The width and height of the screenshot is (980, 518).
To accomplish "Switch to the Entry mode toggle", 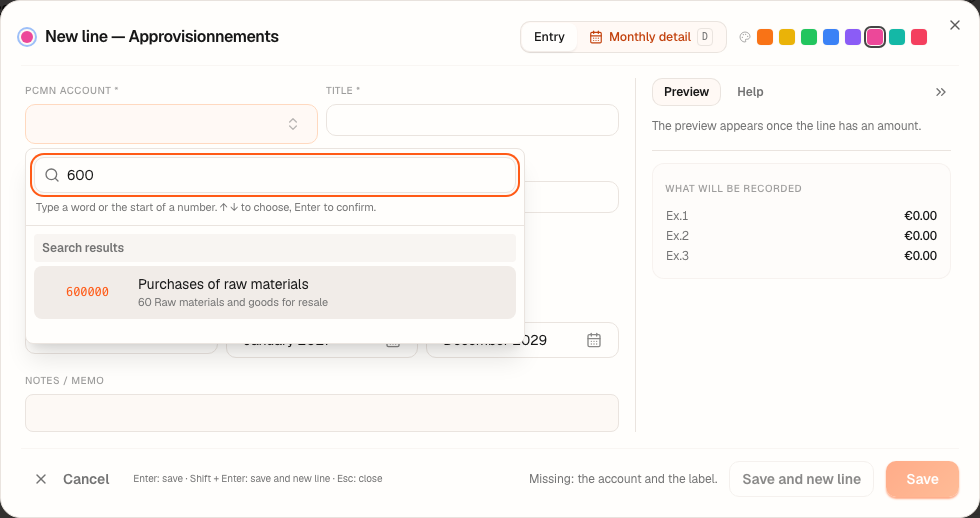I will [x=549, y=37].
